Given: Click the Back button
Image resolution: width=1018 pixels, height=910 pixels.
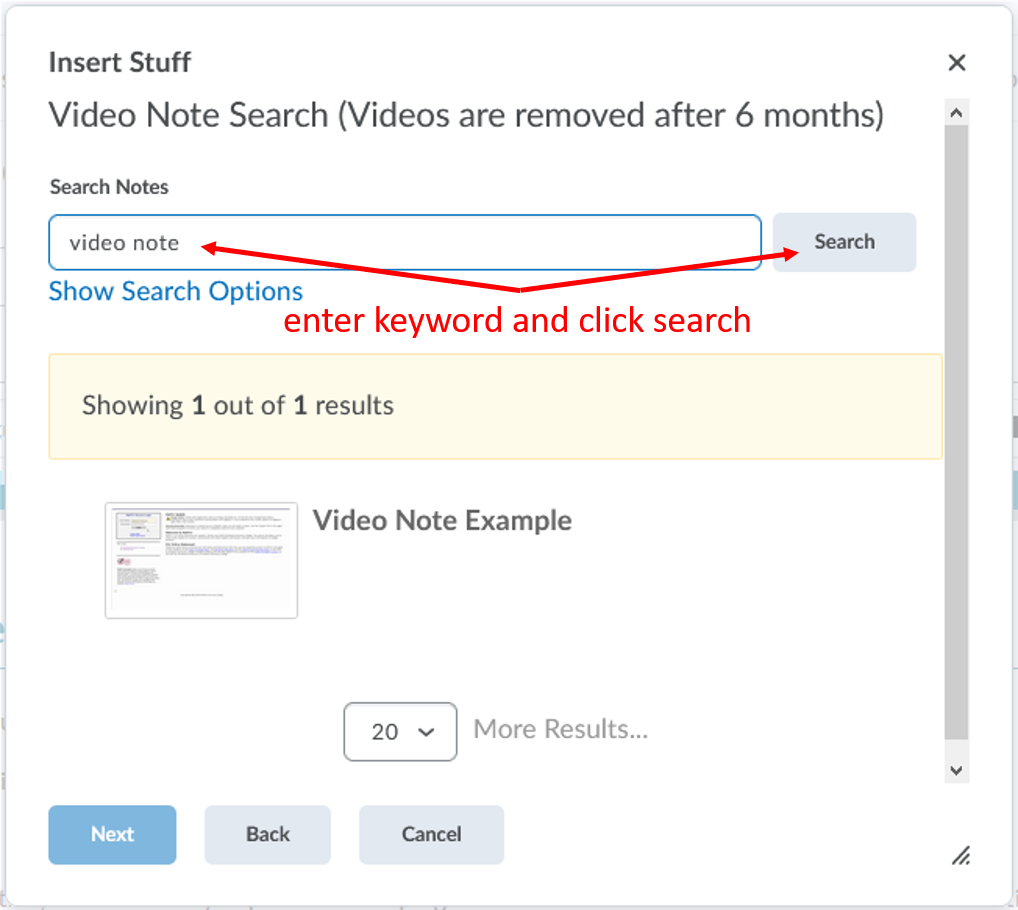Looking at the screenshot, I should pyautogui.click(x=267, y=834).
